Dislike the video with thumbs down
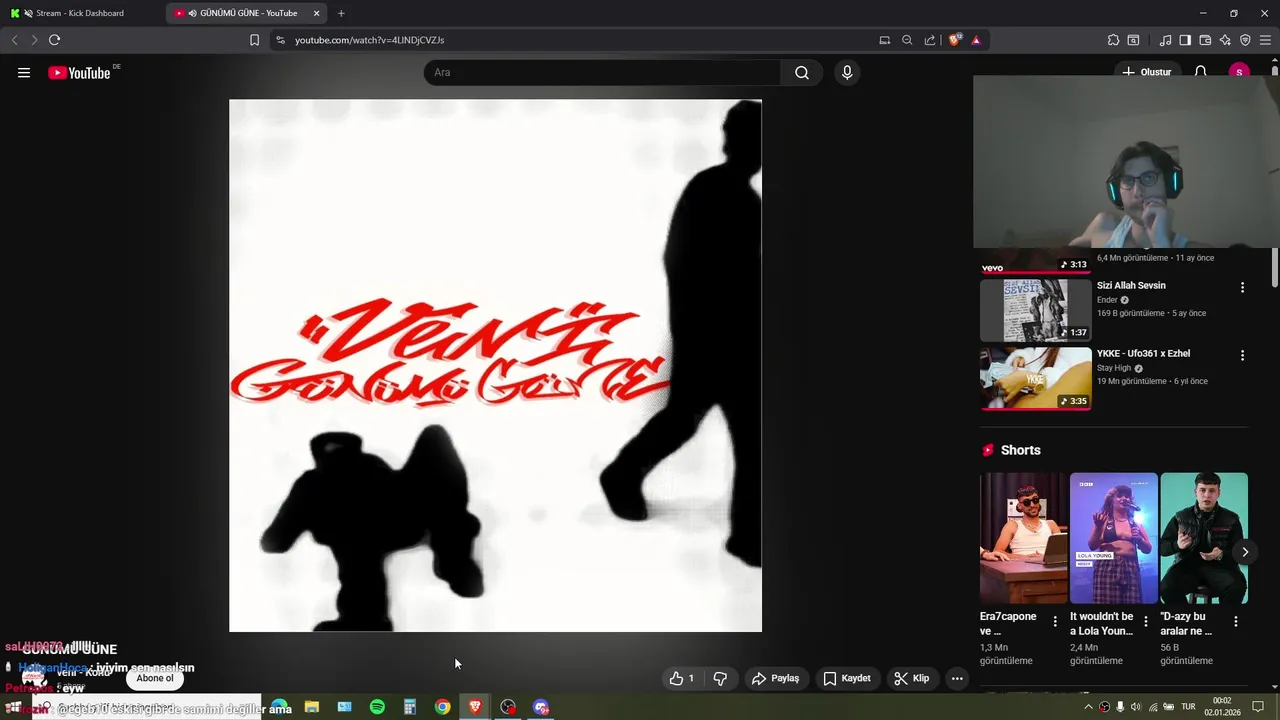The height and width of the screenshot is (720, 1280). 720,678
